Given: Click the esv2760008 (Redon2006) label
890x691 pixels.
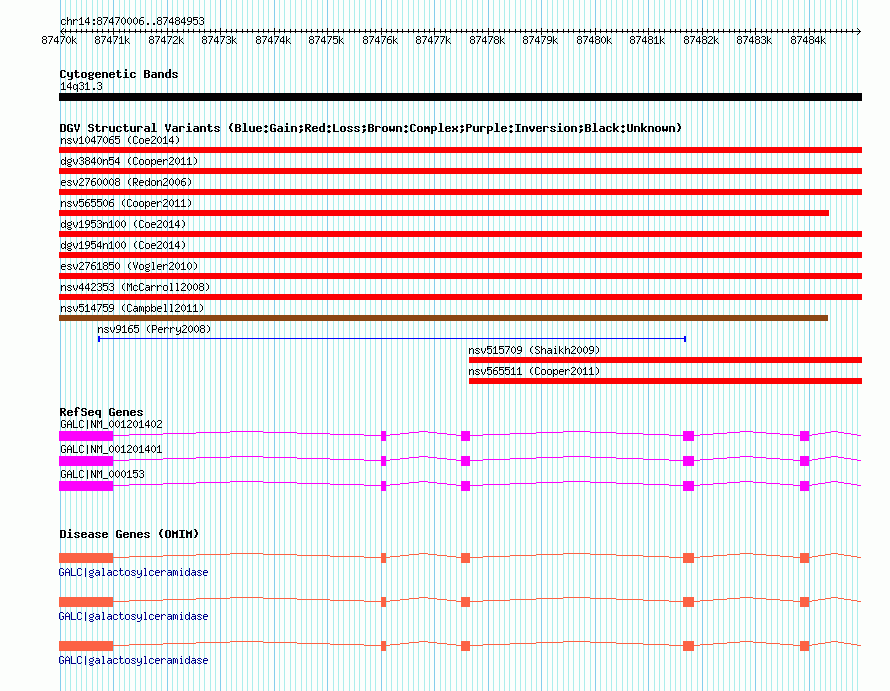Looking at the screenshot, I should tap(126, 182).
